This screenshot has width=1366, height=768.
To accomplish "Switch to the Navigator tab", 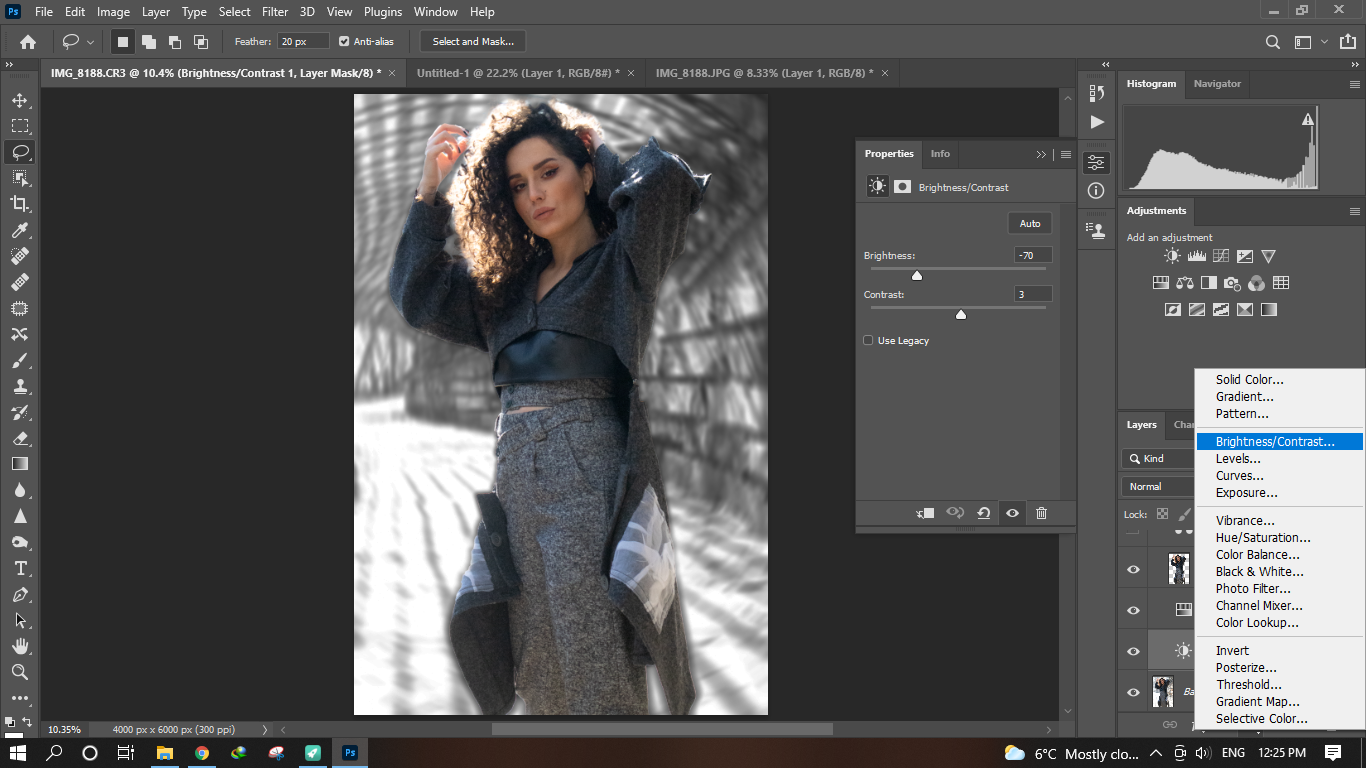I will tap(1217, 84).
